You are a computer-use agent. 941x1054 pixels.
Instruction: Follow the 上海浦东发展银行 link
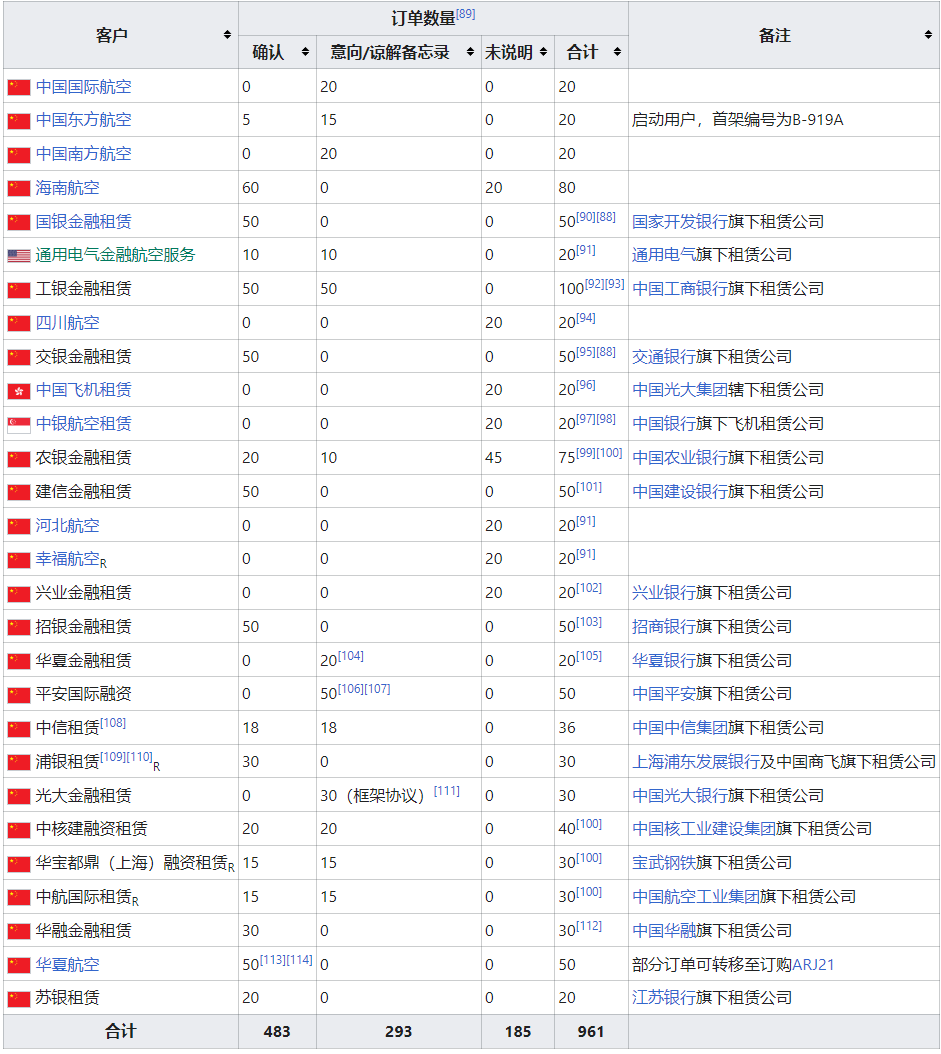(x=696, y=762)
